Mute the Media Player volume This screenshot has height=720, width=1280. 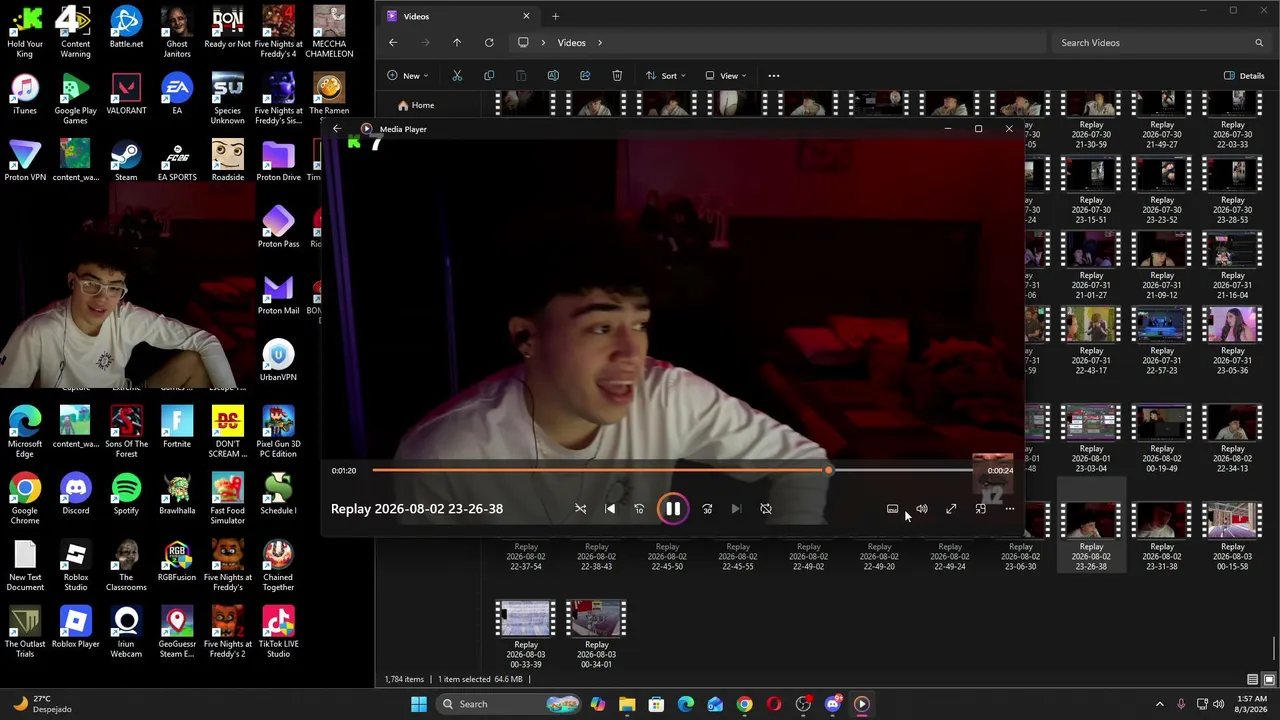922,509
